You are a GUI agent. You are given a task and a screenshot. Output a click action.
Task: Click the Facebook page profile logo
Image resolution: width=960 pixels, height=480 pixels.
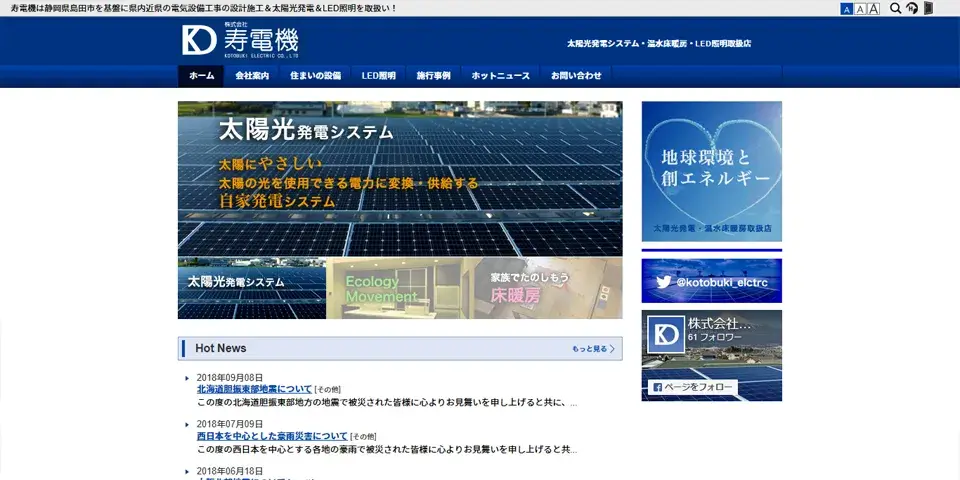[x=666, y=334]
